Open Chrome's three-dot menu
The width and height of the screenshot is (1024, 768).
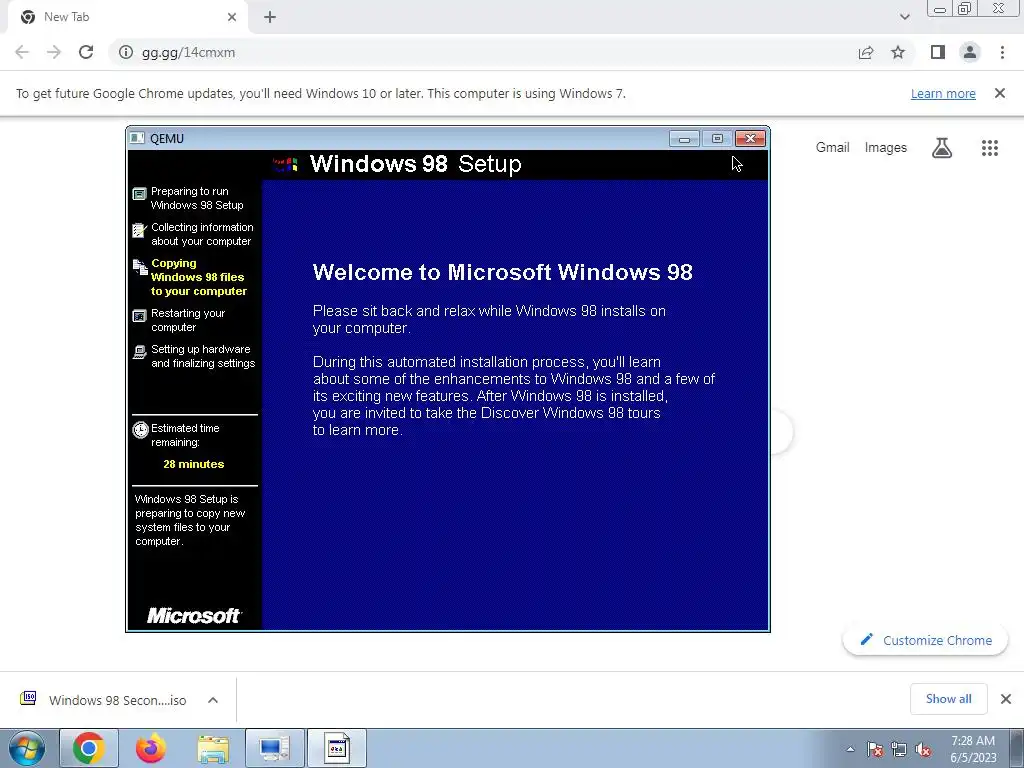click(x=1002, y=52)
